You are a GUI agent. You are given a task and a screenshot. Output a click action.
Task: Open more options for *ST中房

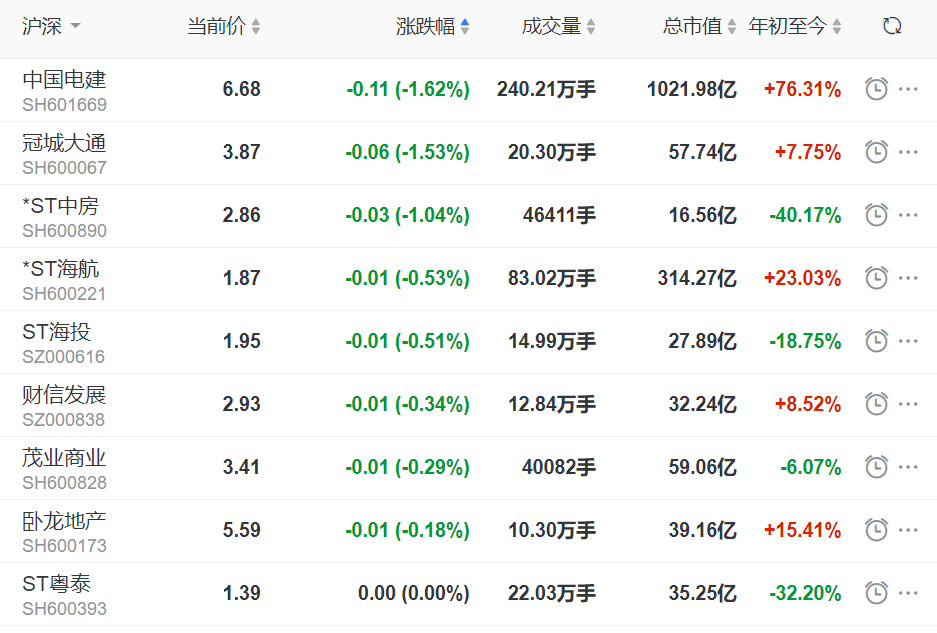(908, 215)
